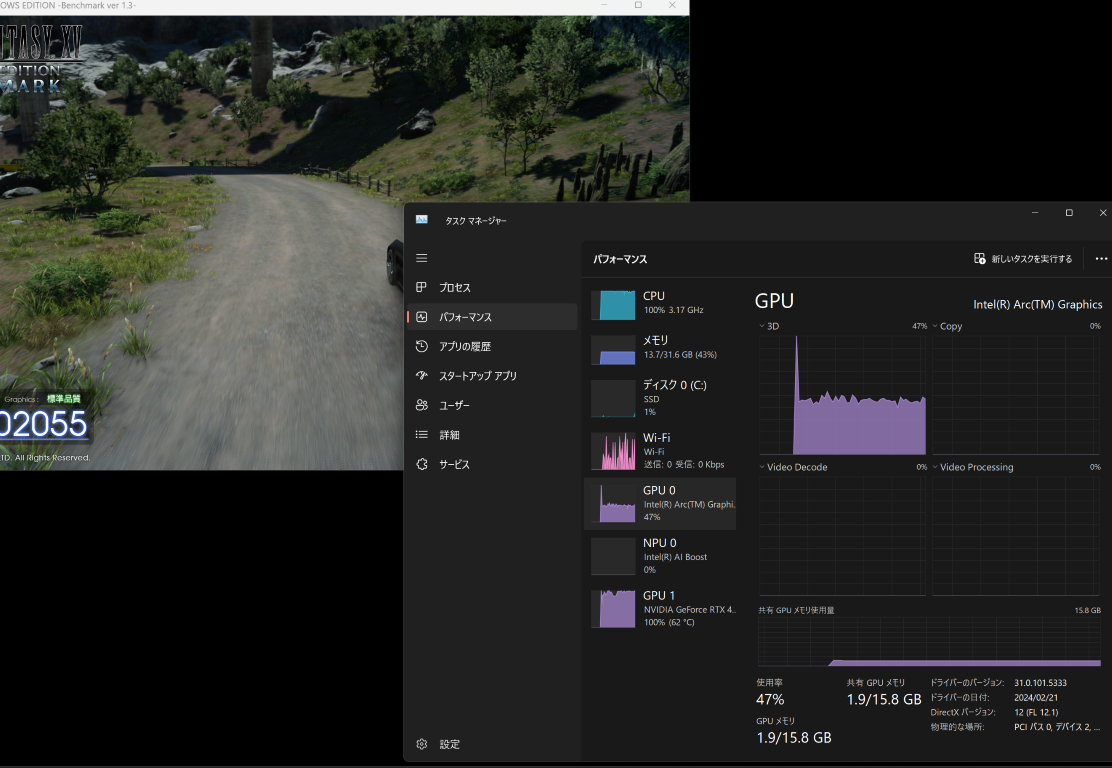Click the 3D usage graph area
This screenshot has height=768, width=1112.
pos(843,395)
